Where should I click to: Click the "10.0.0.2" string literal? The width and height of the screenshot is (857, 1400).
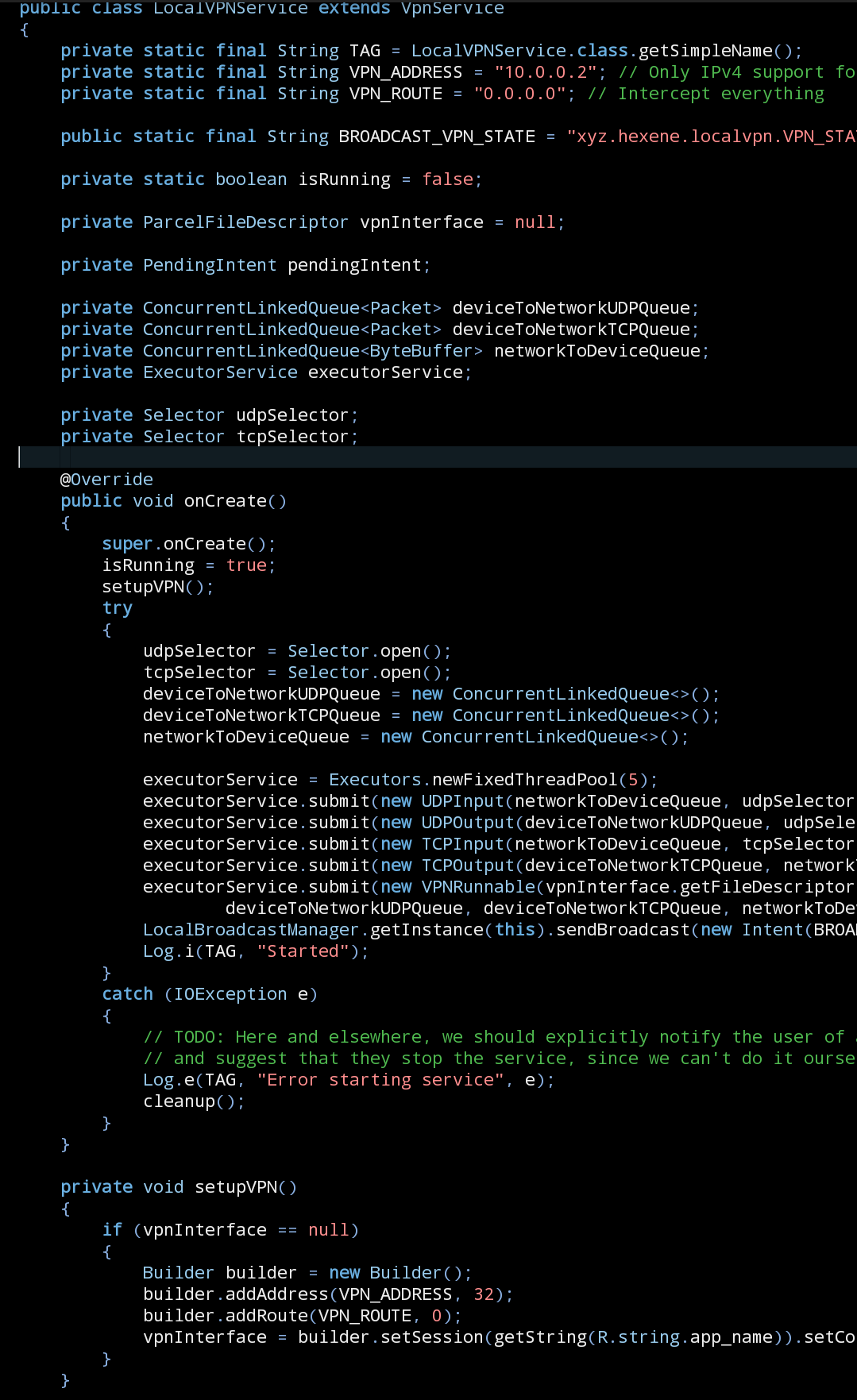point(546,72)
